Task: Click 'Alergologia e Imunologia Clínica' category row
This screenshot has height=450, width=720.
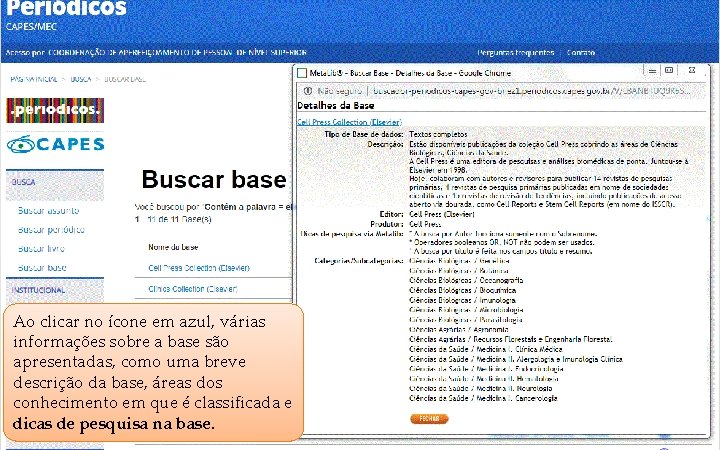Action: coord(516,359)
